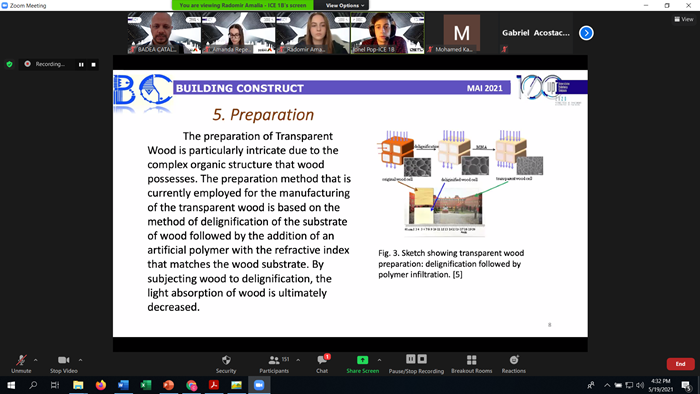
Task: Open the Security shield icon
Action: 226,360
